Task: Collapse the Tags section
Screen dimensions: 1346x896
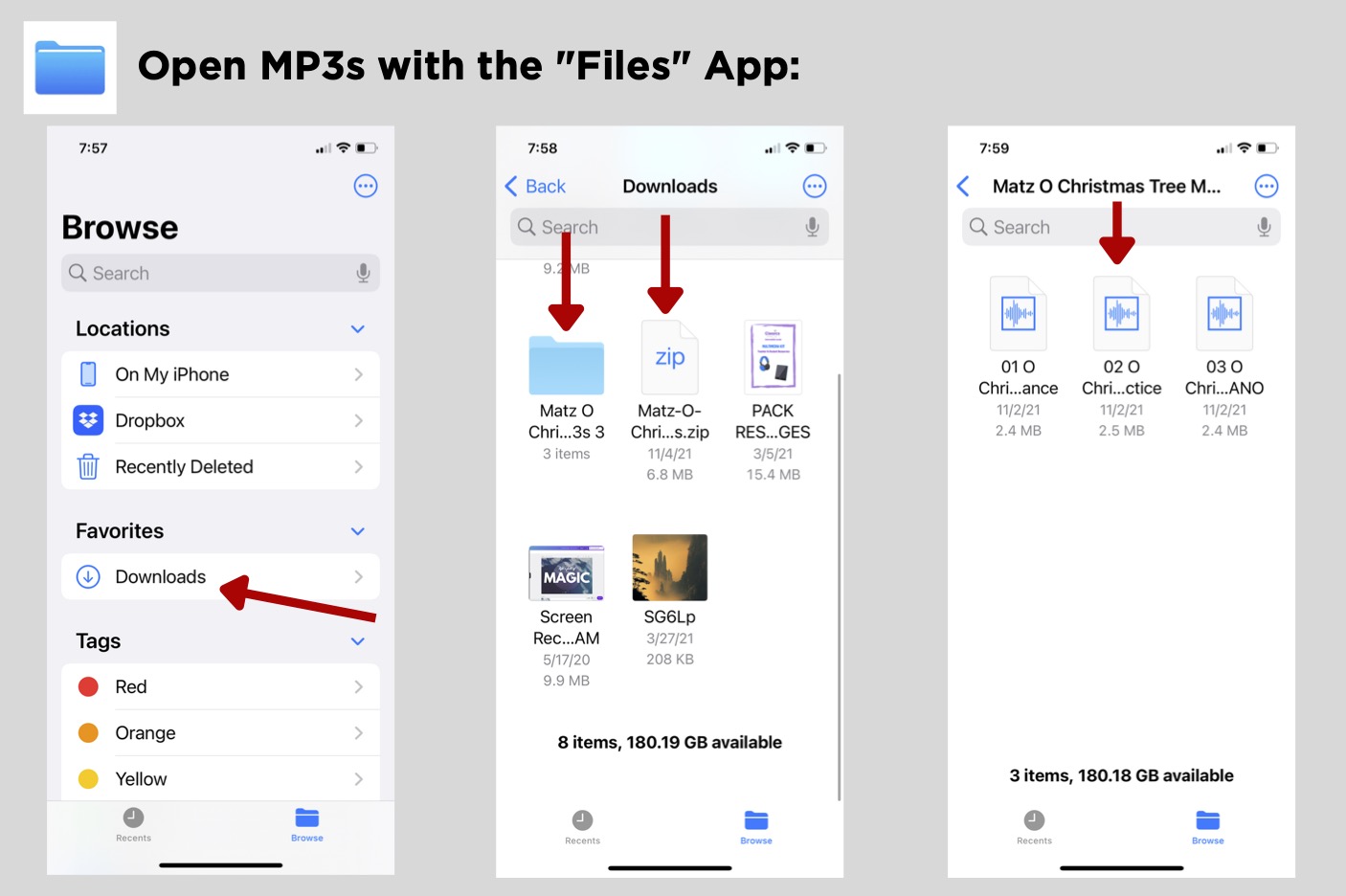Action: pyautogui.click(x=357, y=640)
